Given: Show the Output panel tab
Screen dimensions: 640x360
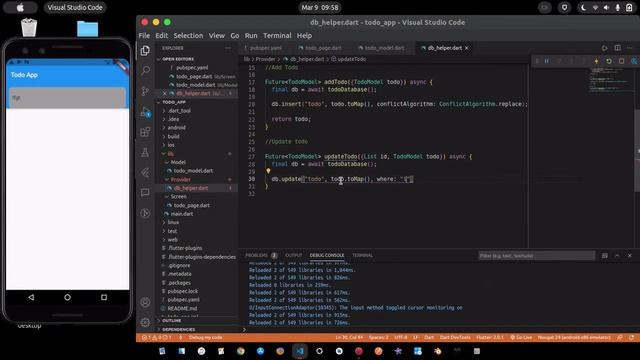Looking at the screenshot, I should coord(293,256).
